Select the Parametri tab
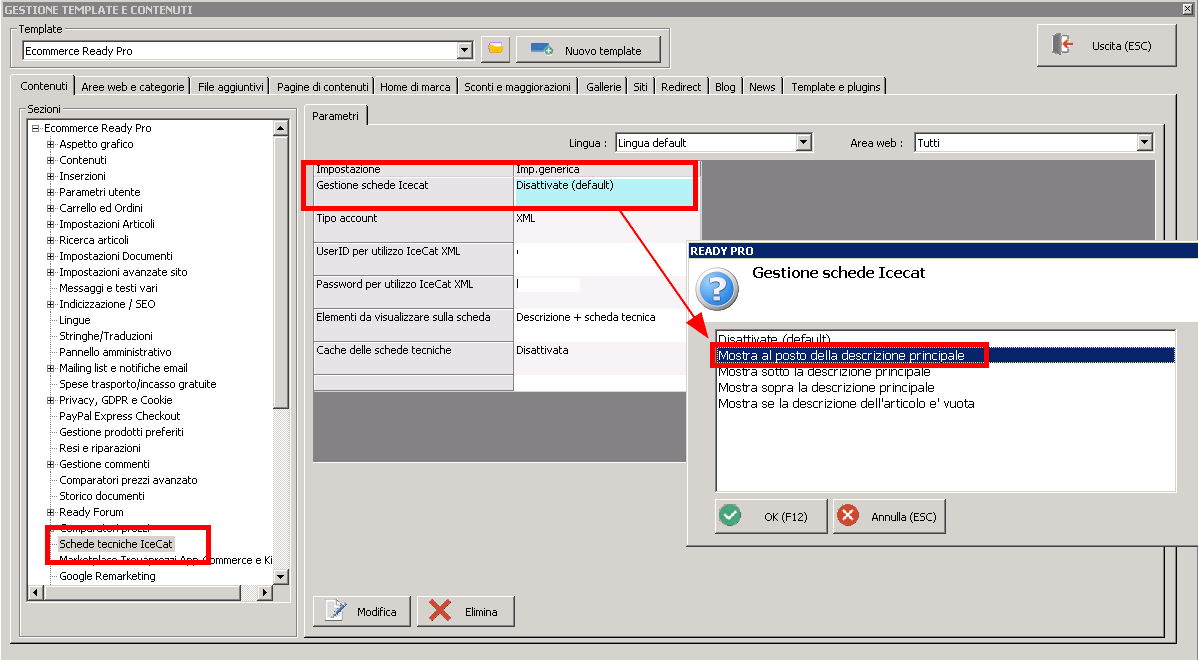This screenshot has width=1198, height=660. pos(335,115)
